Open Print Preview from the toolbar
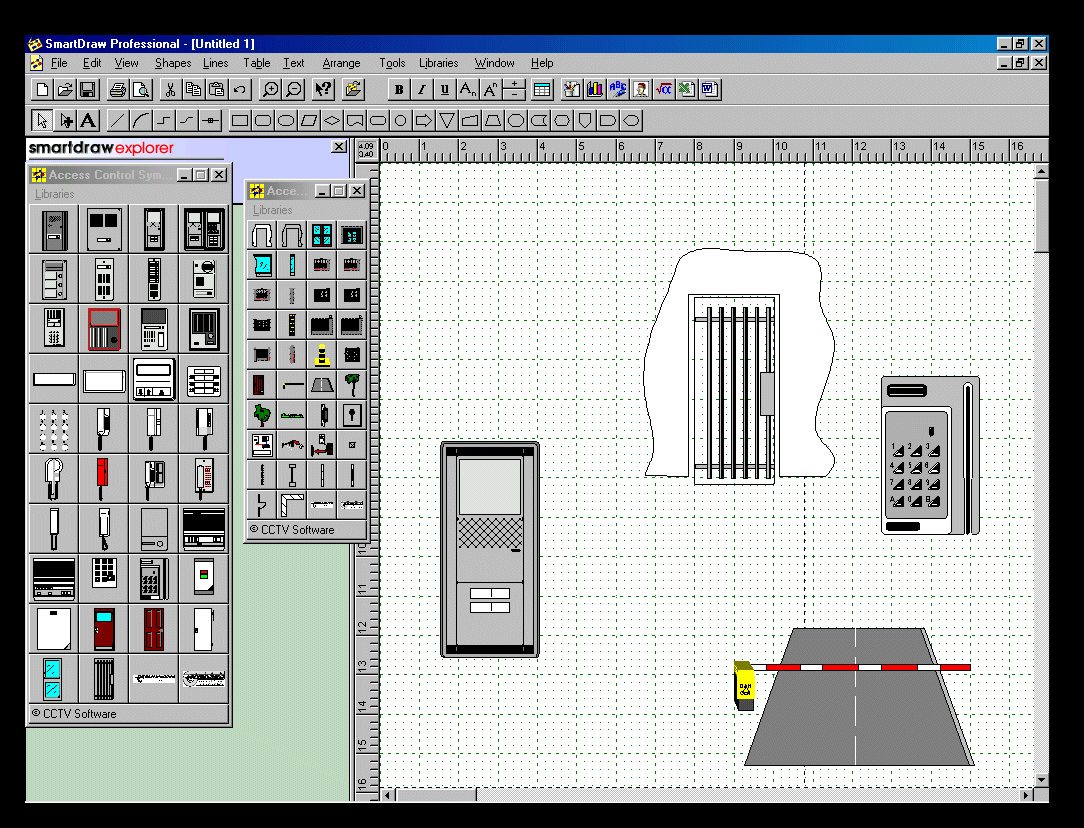 click(141, 89)
